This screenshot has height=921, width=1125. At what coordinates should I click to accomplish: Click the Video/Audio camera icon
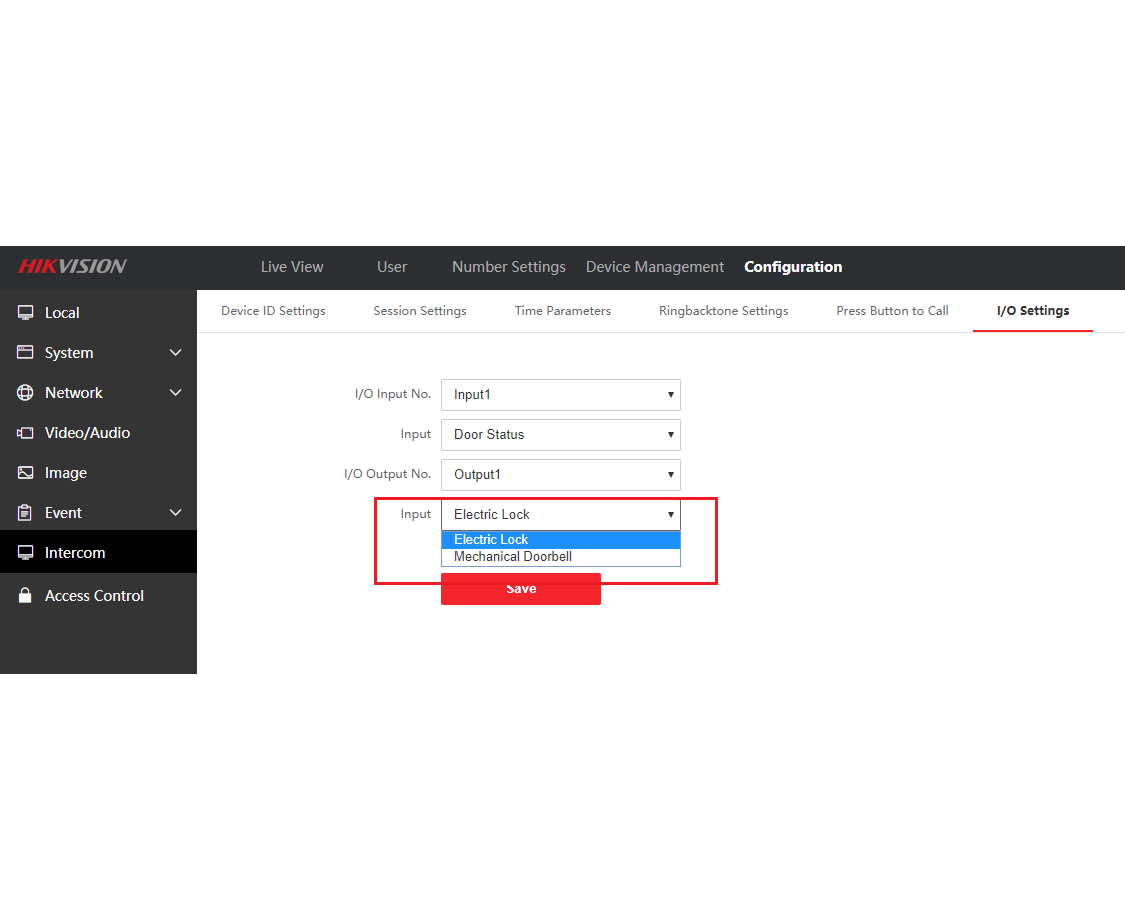pyautogui.click(x=26, y=433)
